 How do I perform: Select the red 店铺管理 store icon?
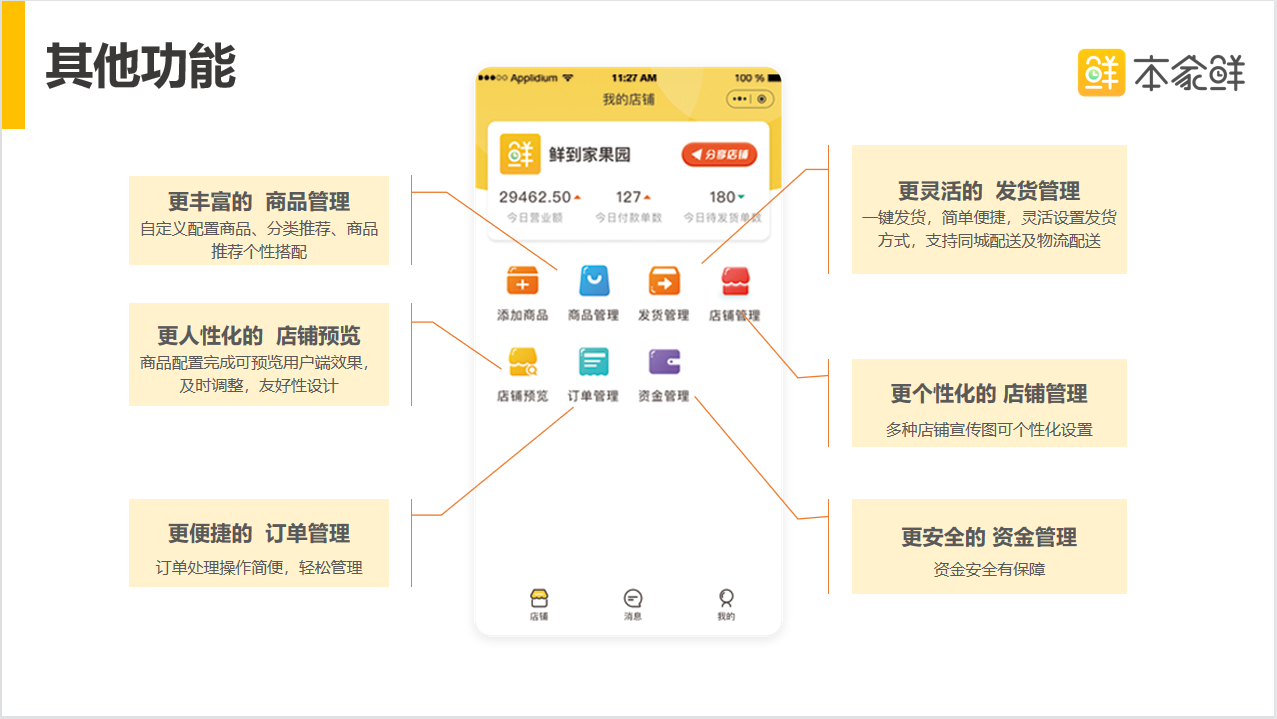click(x=735, y=282)
